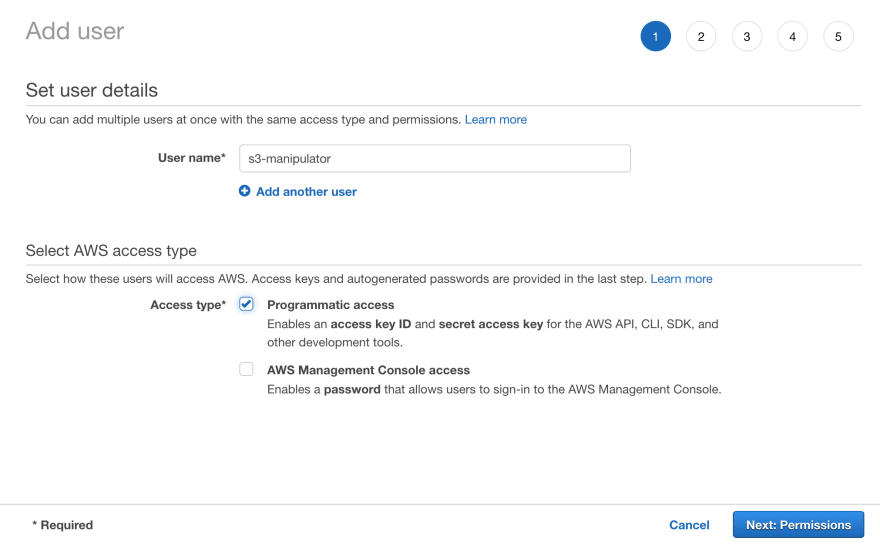Image resolution: width=880 pixels, height=544 pixels.
Task: Click AWS Management Console access label
Action: [x=368, y=370]
